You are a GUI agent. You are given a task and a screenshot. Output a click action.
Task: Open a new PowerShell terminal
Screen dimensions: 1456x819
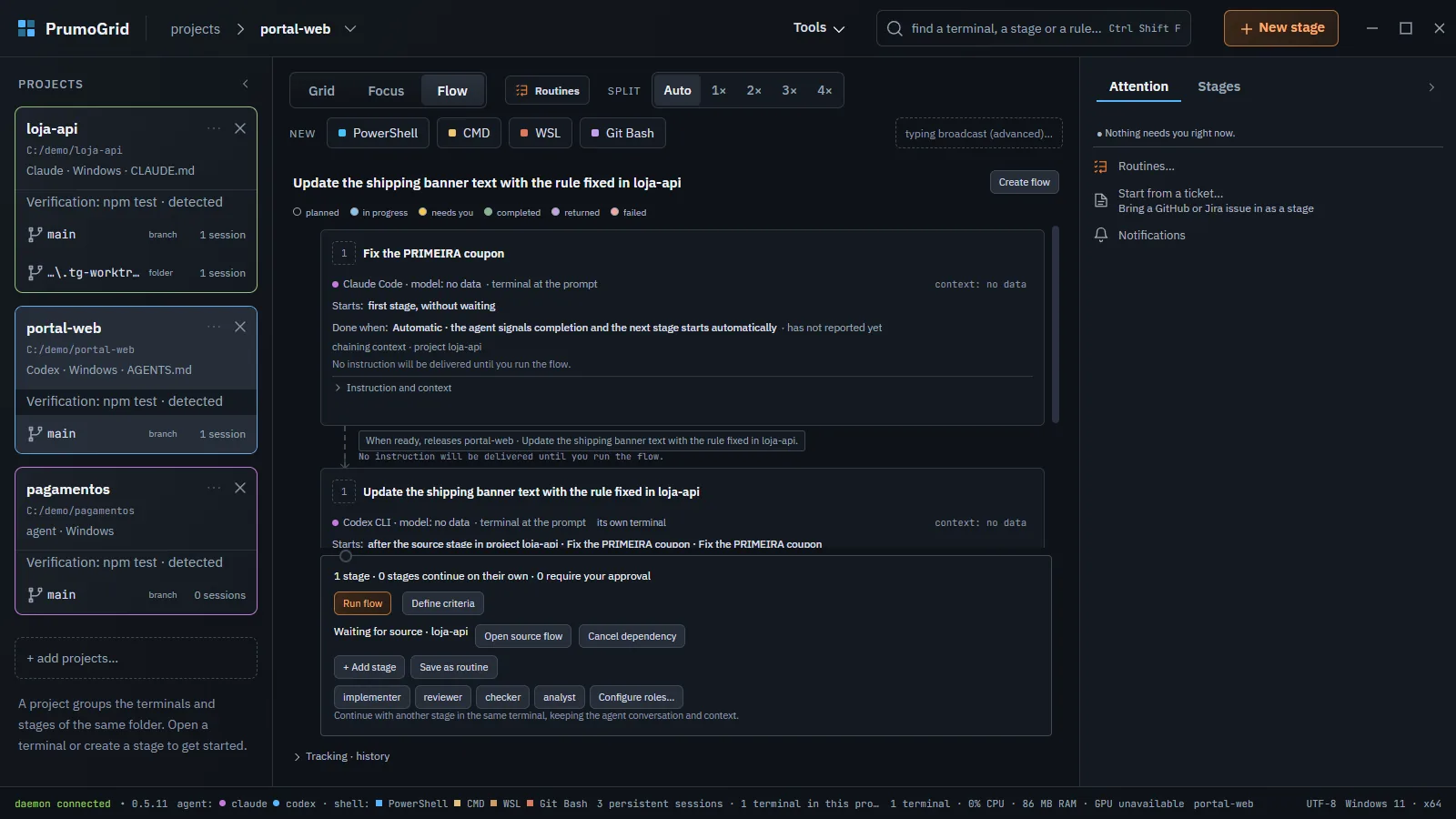tap(378, 133)
